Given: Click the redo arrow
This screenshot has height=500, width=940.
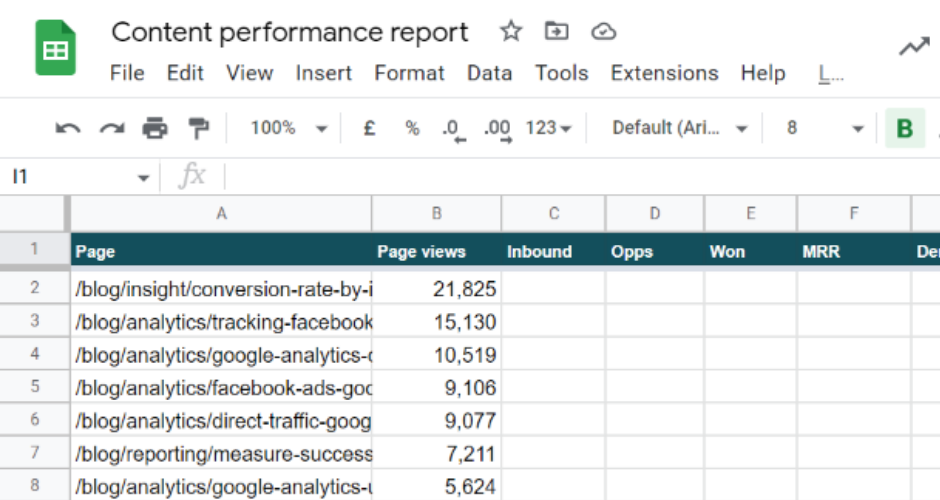Looking at the screenshot, I should tap(111, 128).
